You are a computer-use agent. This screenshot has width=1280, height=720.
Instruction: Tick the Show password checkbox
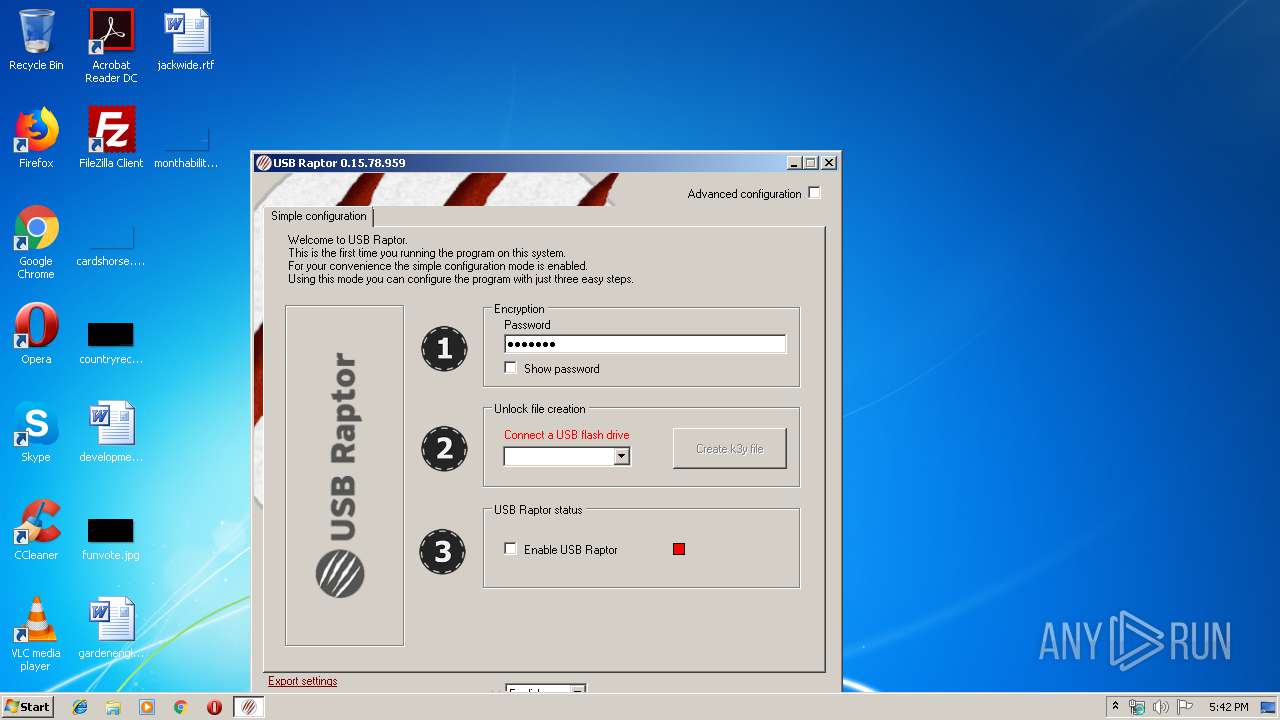[511, 368]
